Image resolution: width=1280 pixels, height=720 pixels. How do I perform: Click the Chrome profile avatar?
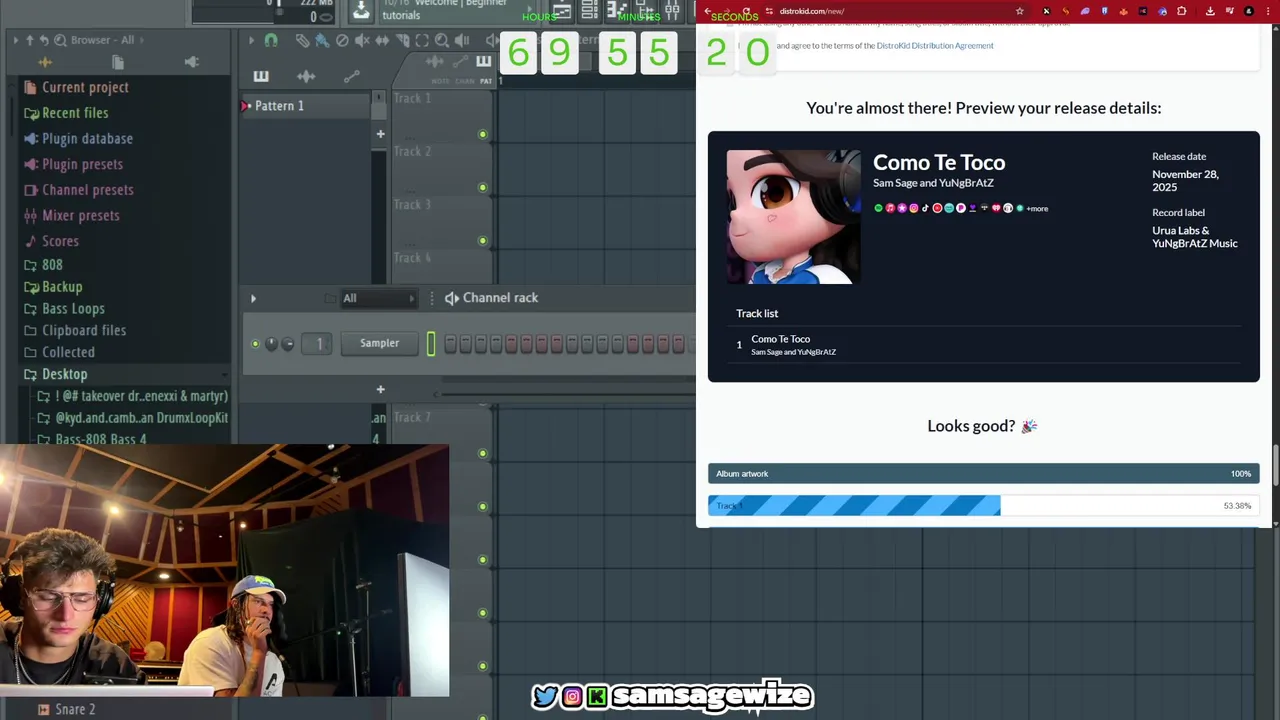pyautogui.click(x=1248, y=11)
